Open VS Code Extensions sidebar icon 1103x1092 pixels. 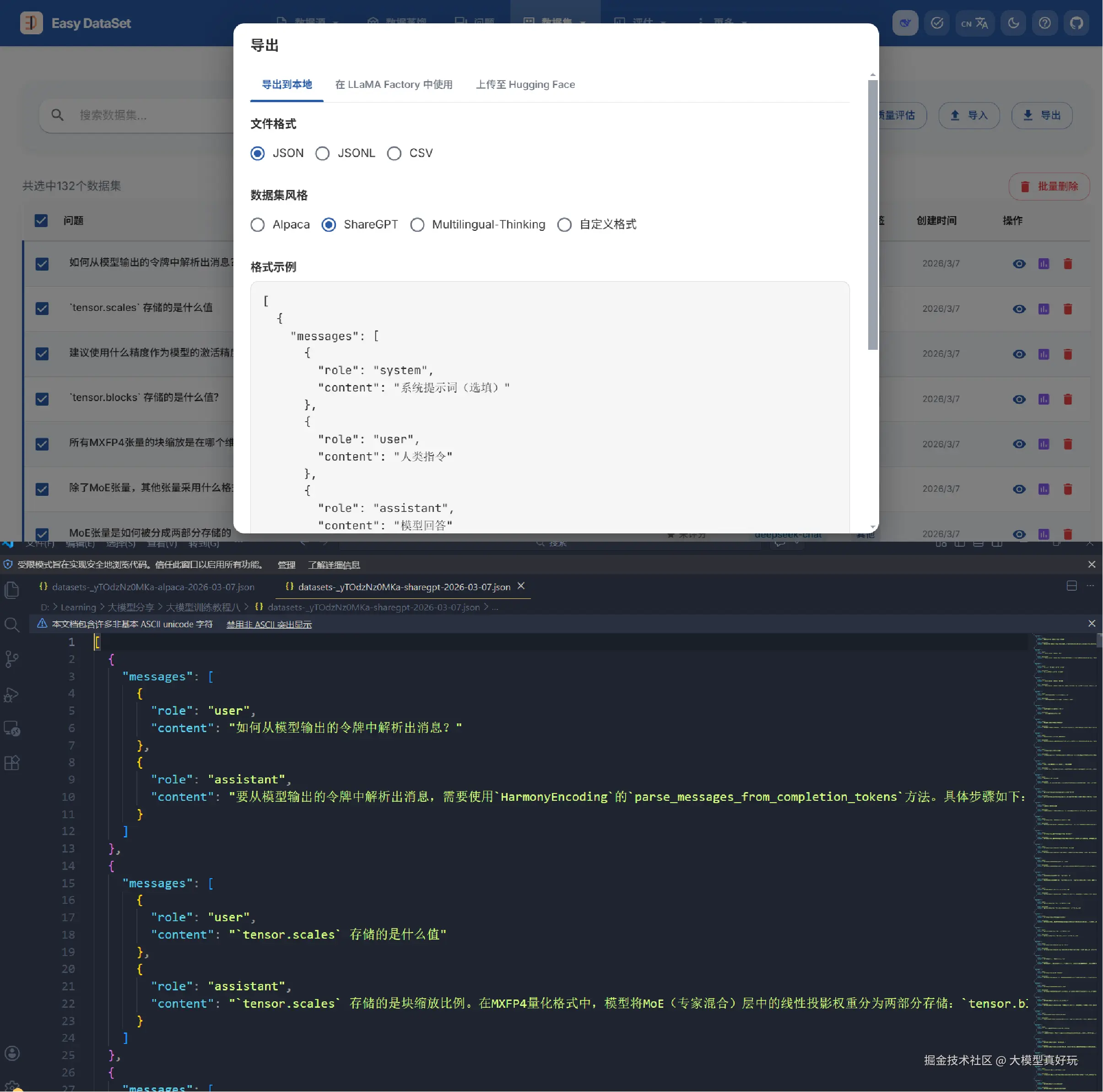tap(12, 763)
